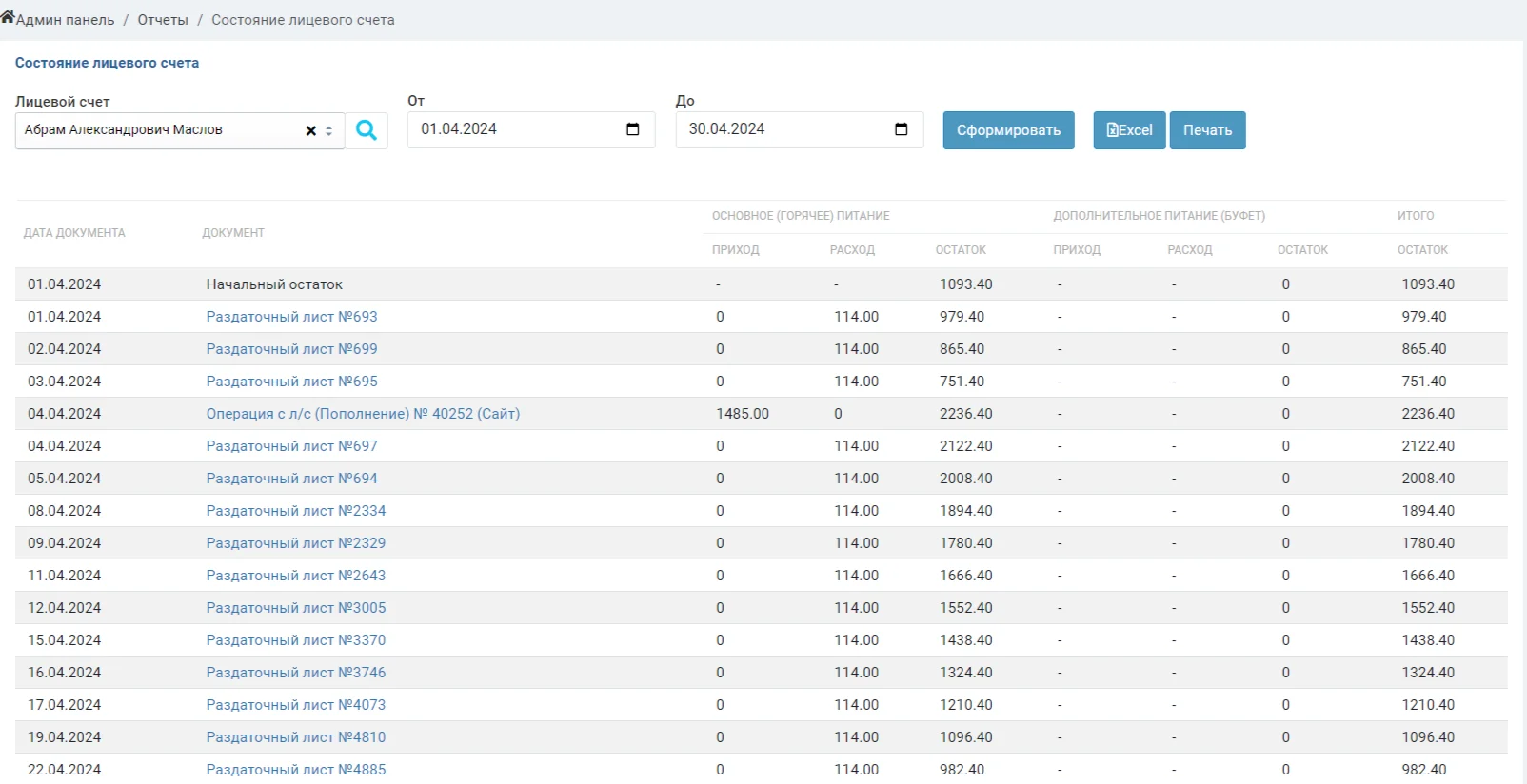Click the date cell 08.04.2024
This screenshot has width=1527, height=784.
tap(64, 511)
